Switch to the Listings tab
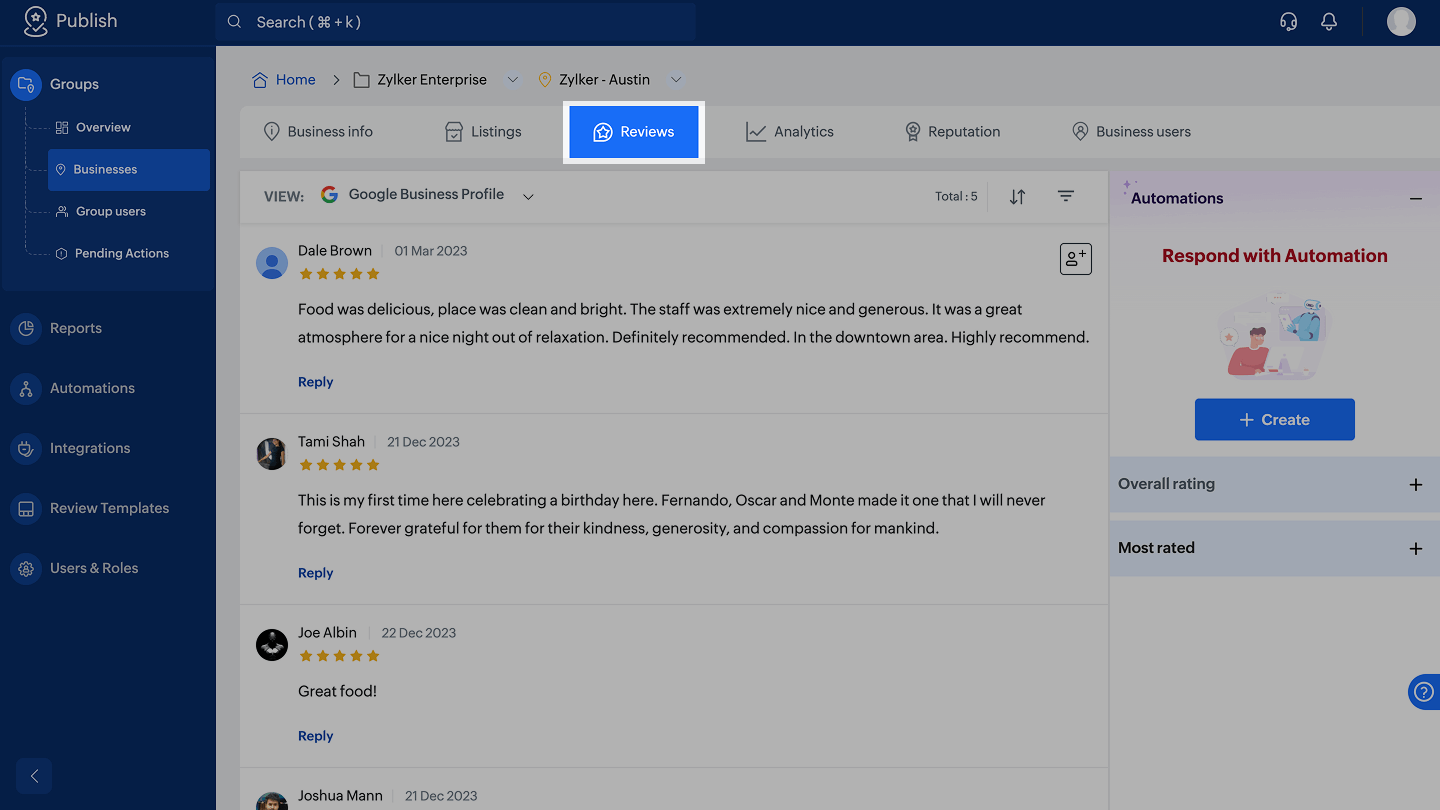The width and height of the screenshot is (1440, 810). point(483,132)
